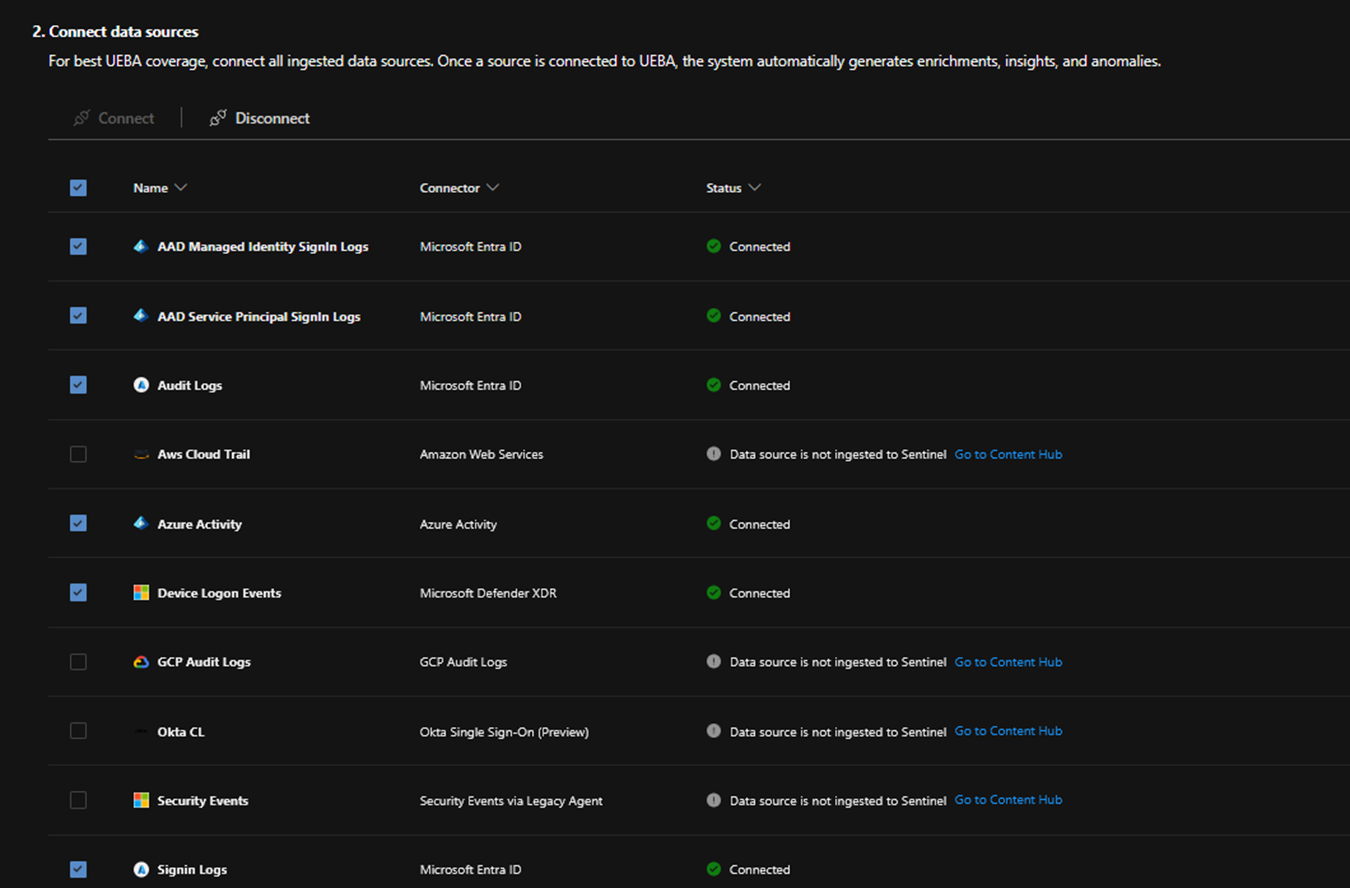Check the Okta CL checkbox
Viewport: 1350px width, 888px height.
[78, 731]
